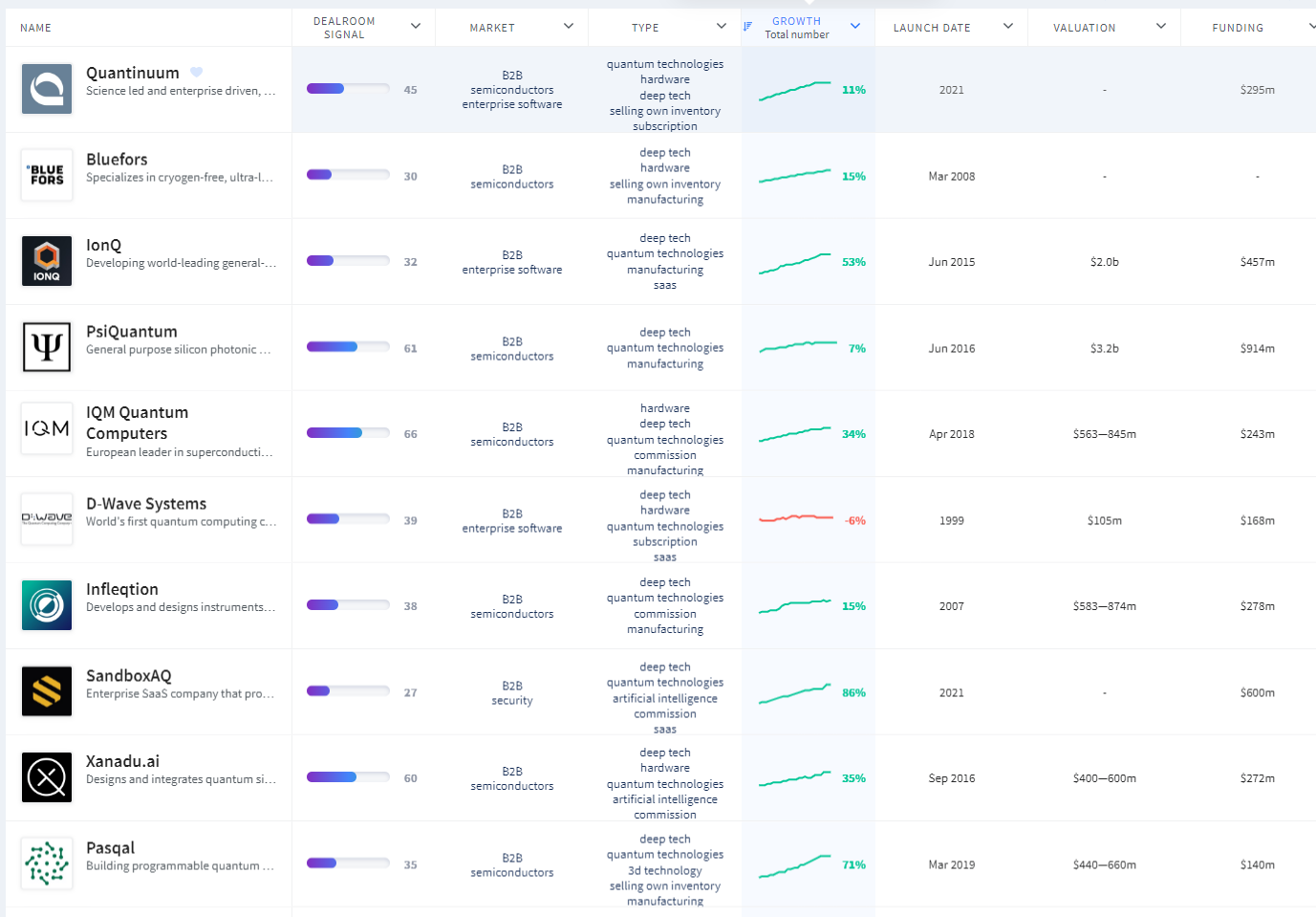
Task: Click the $2.0b valuation for IonQ
Action: pyautogui.click(x=1104, y=262)
